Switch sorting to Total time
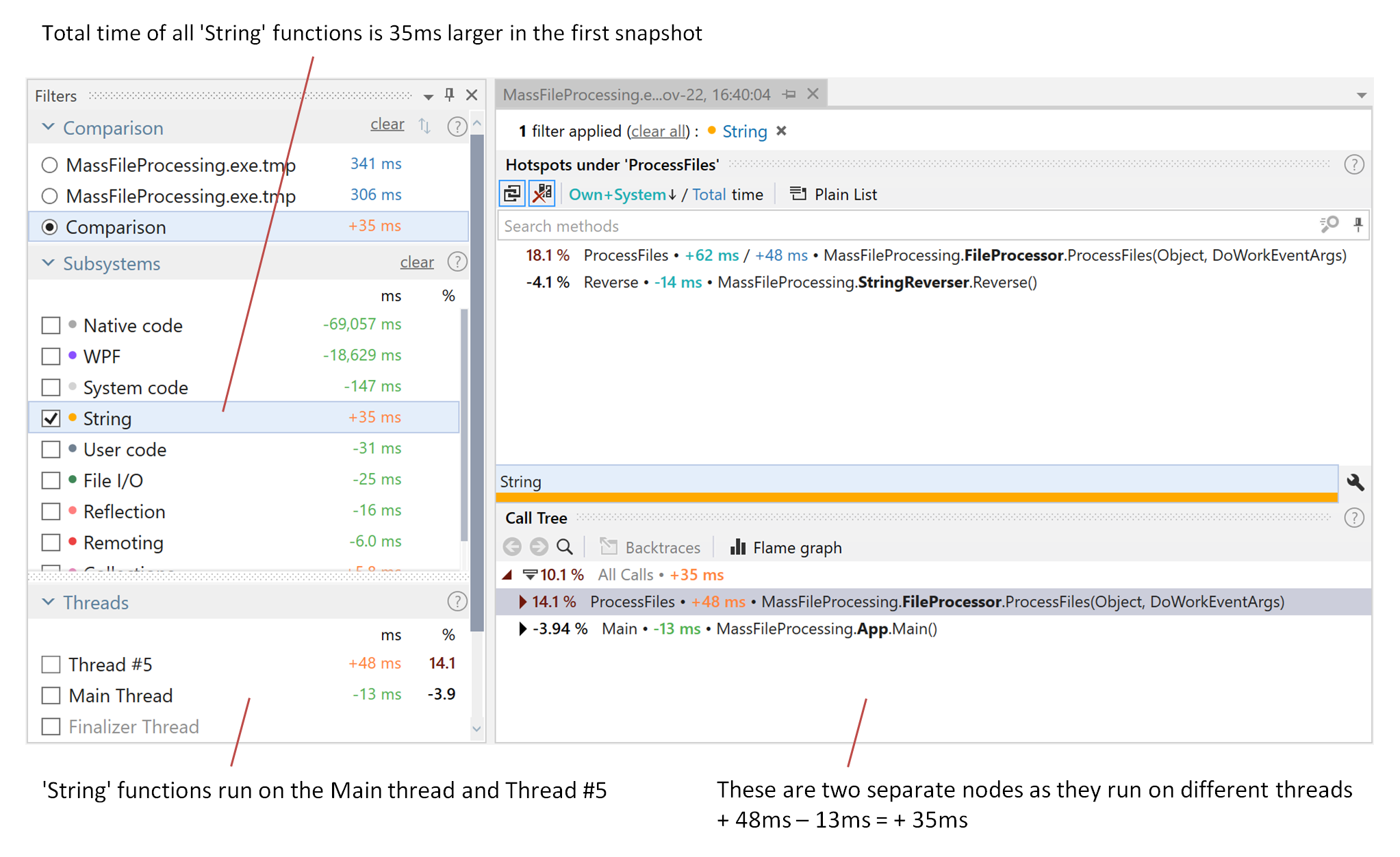The width and height of the screenshot is (1400, 857). coord(709,194)
